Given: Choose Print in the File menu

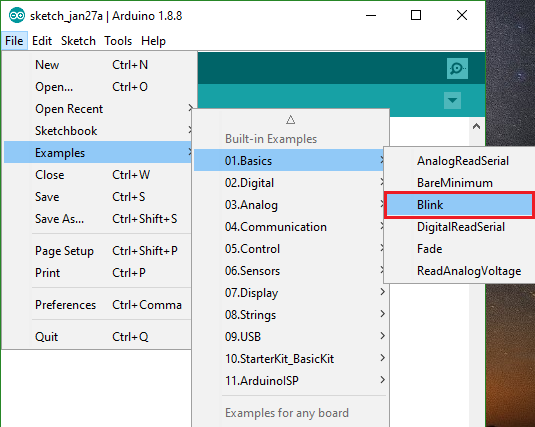Looking at the screenshot, I should coord(98,273).
